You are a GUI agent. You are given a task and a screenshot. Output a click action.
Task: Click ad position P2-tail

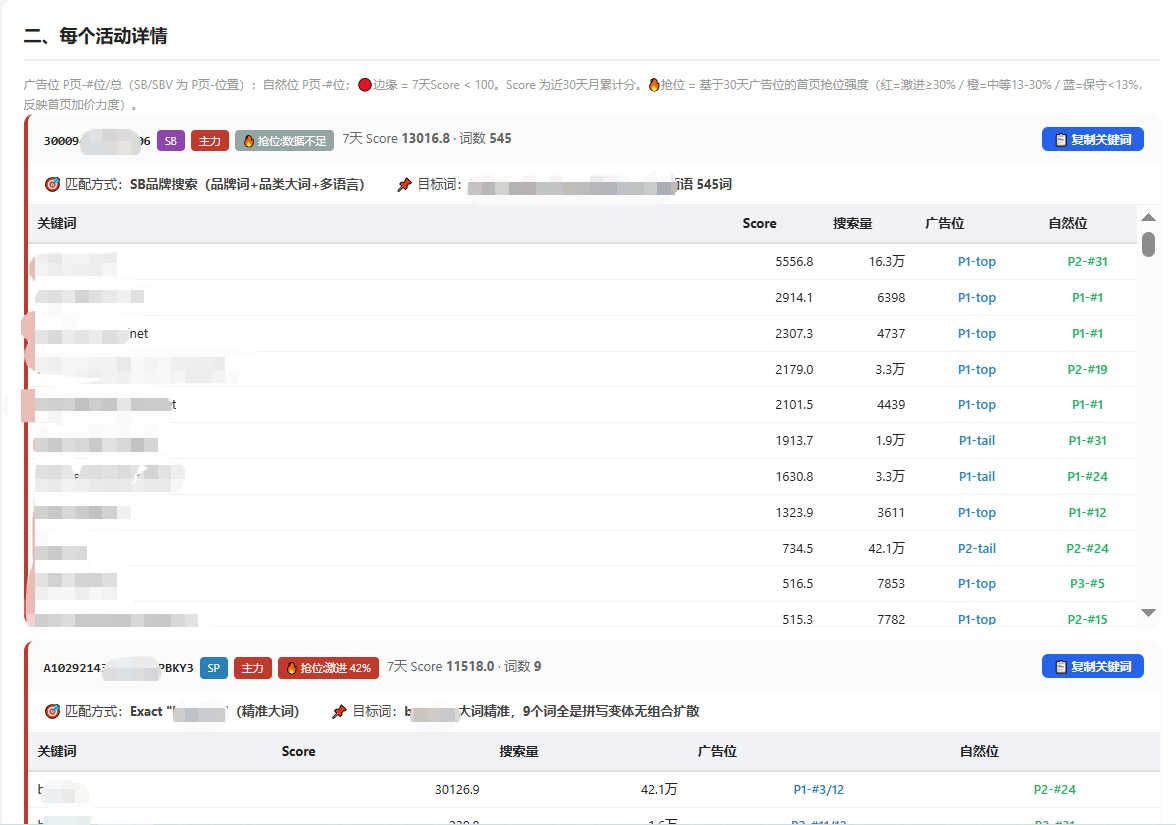pos(976,549)
